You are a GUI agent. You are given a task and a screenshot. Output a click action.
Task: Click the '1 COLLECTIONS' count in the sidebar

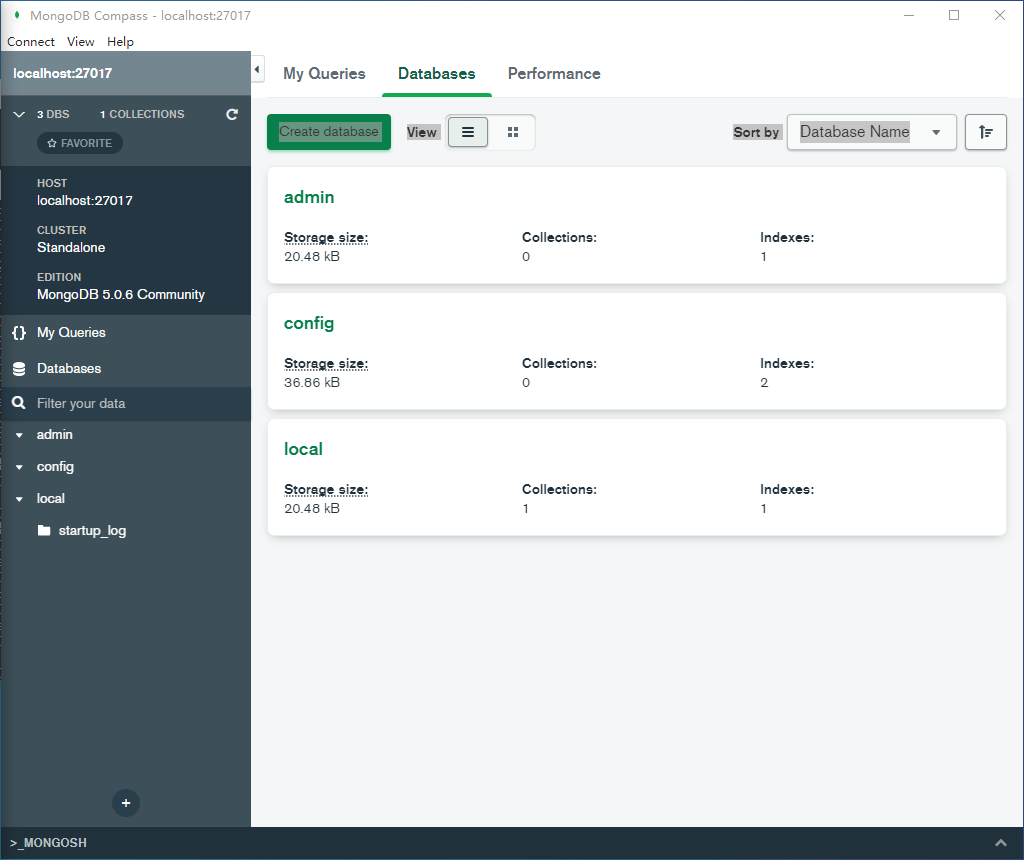(x=142, y=114)
